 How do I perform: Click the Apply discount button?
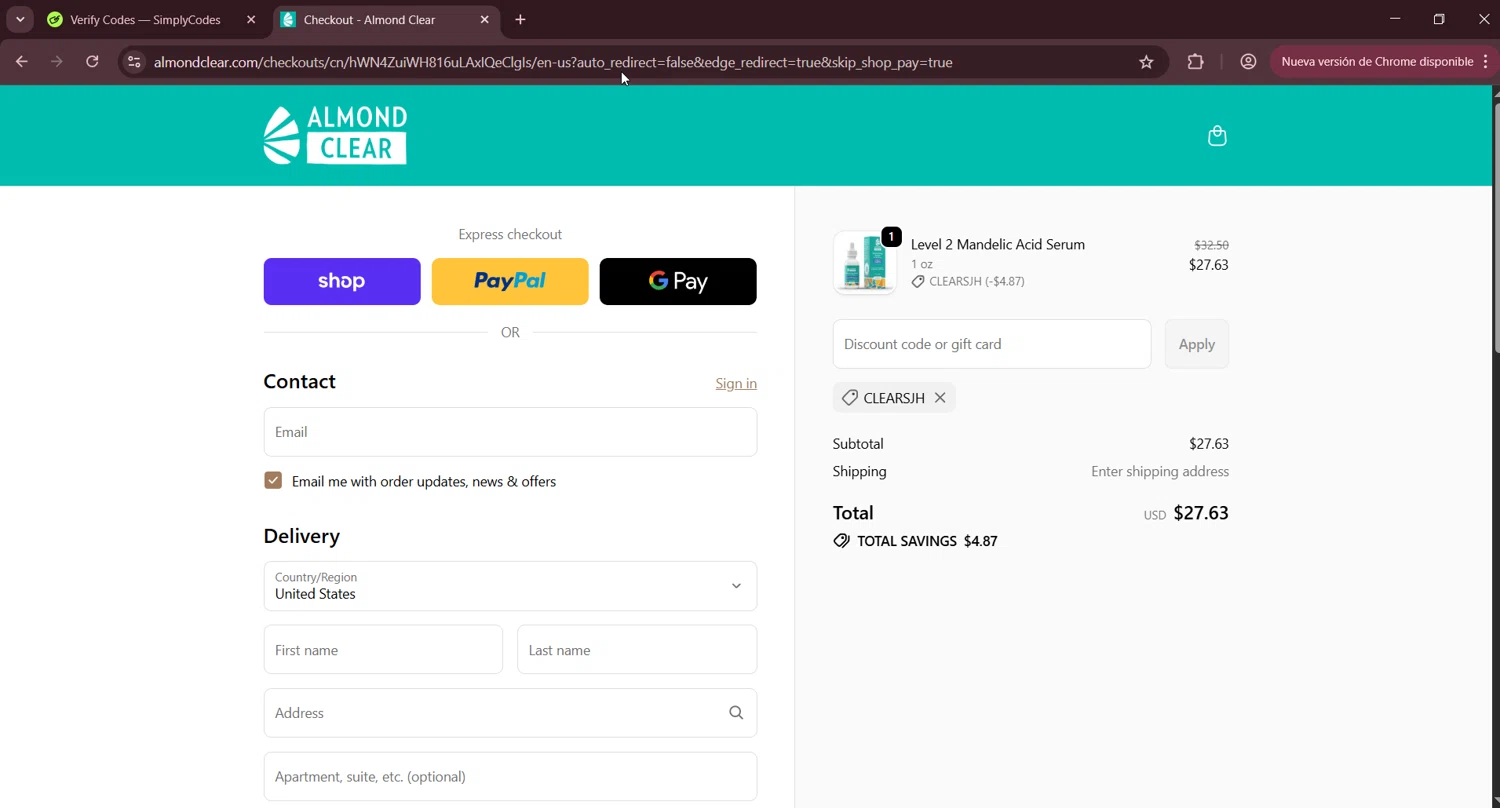click(x=1197, y=344)
